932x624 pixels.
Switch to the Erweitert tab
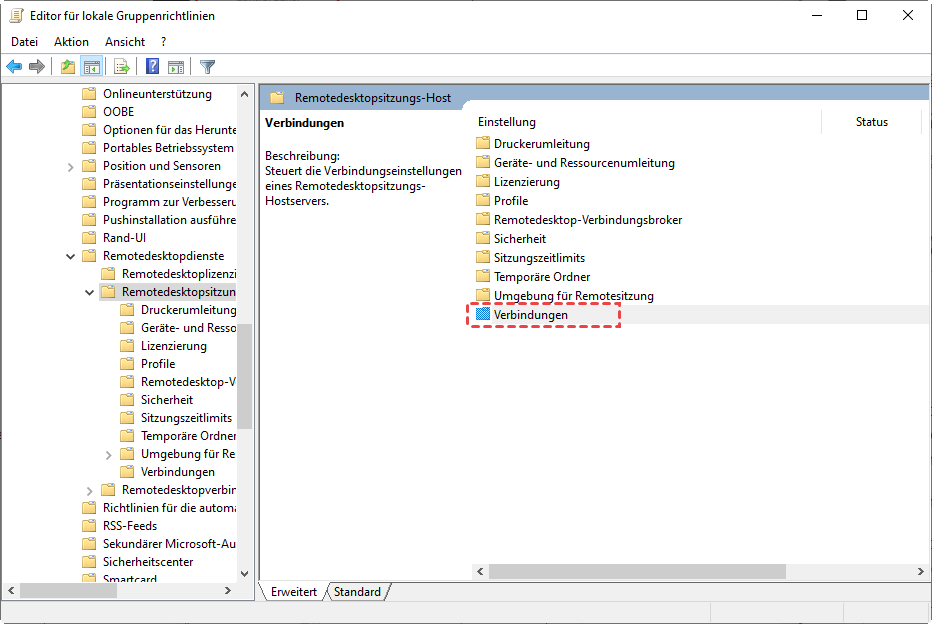[x=293, y=592]
